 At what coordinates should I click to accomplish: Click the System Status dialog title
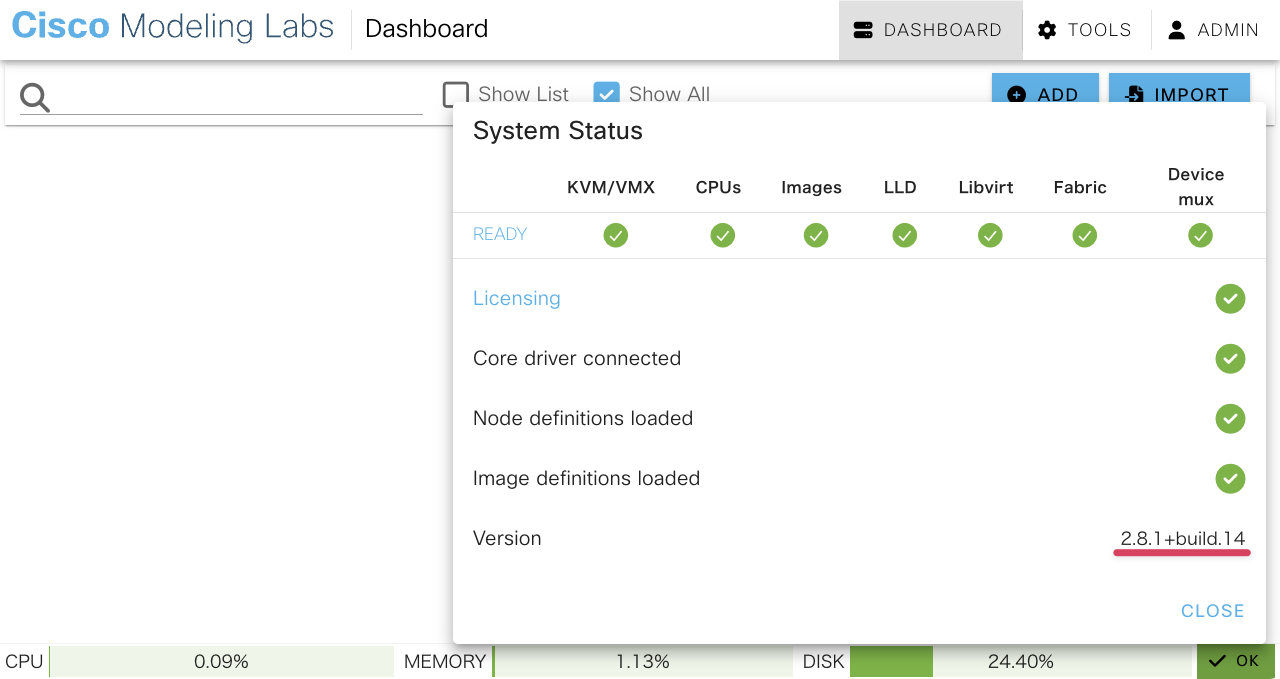[558, 131]
